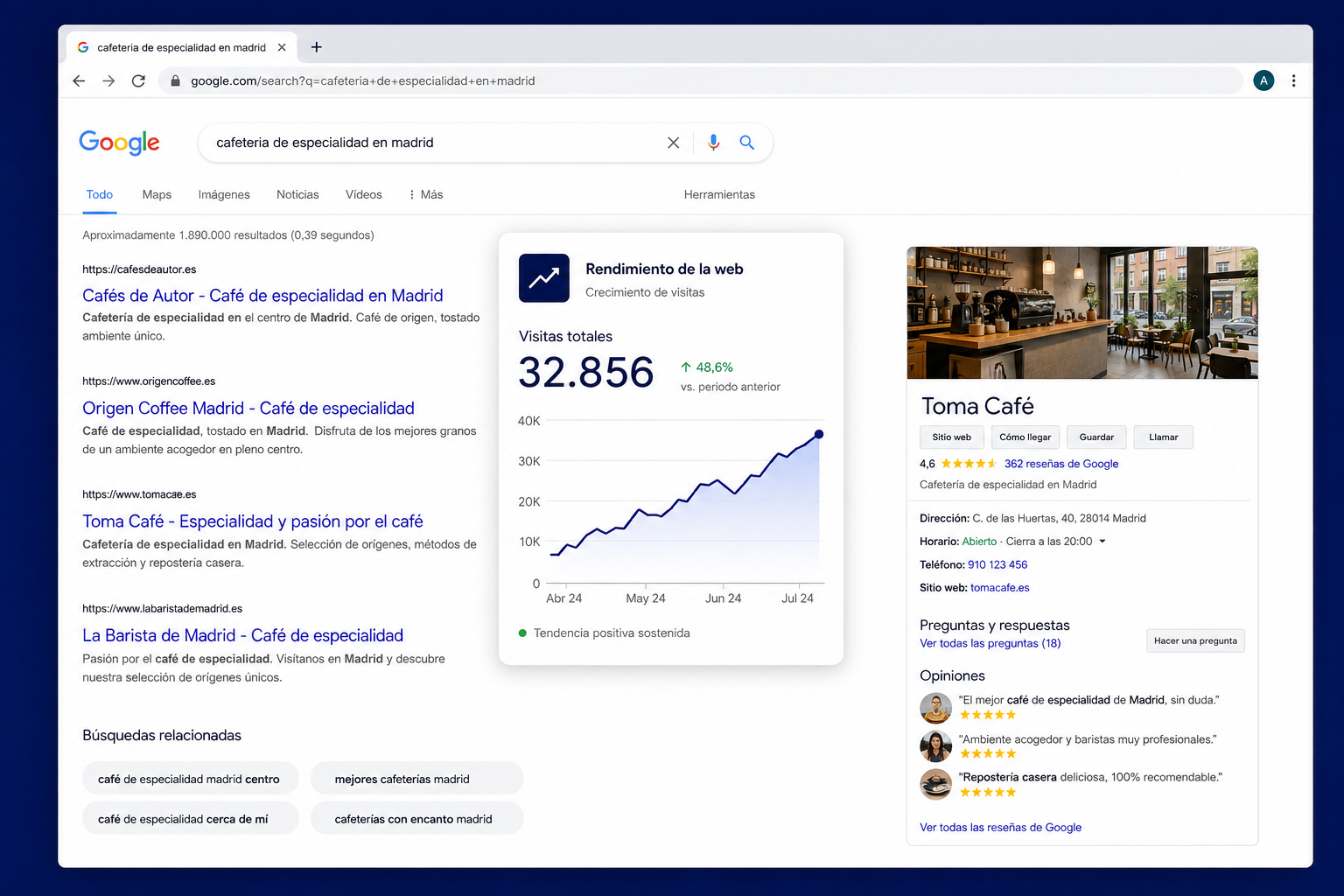Viewport: 1344px width, 896px height.
Task: Open 362 reseñas de Google
Action: (x=1061, y=464)
